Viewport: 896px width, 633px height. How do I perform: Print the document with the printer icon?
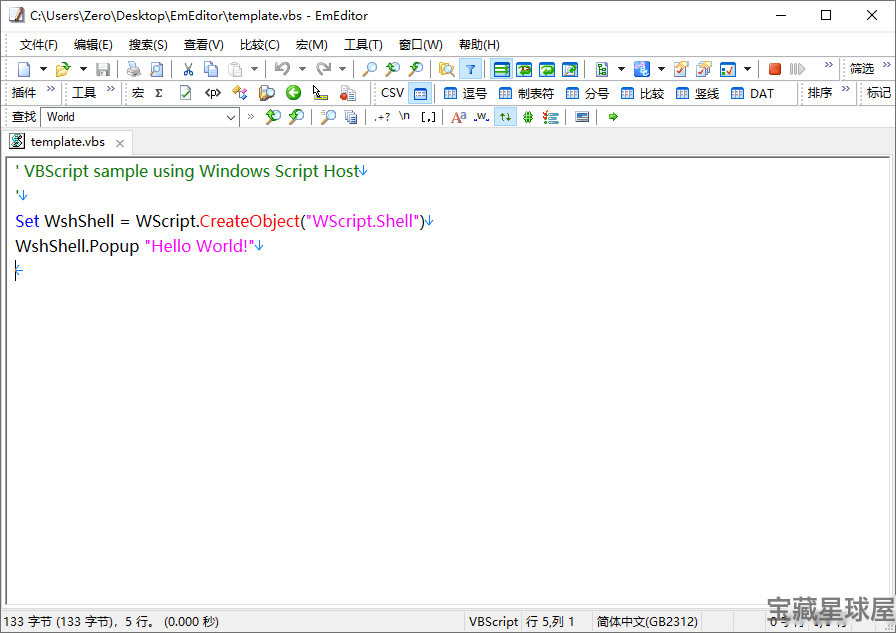coord(134,69)
